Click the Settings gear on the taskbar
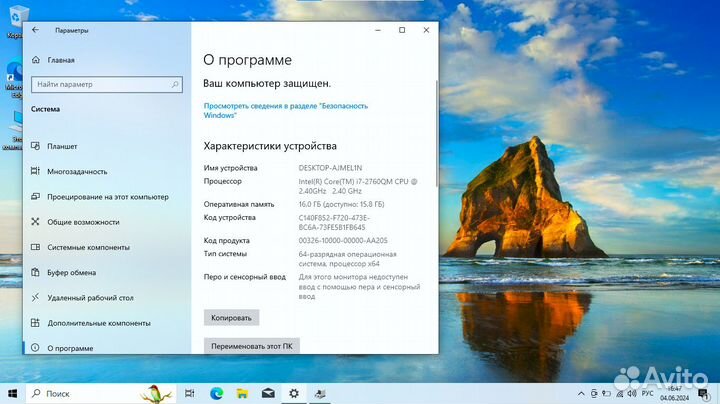 coord(294,393)
